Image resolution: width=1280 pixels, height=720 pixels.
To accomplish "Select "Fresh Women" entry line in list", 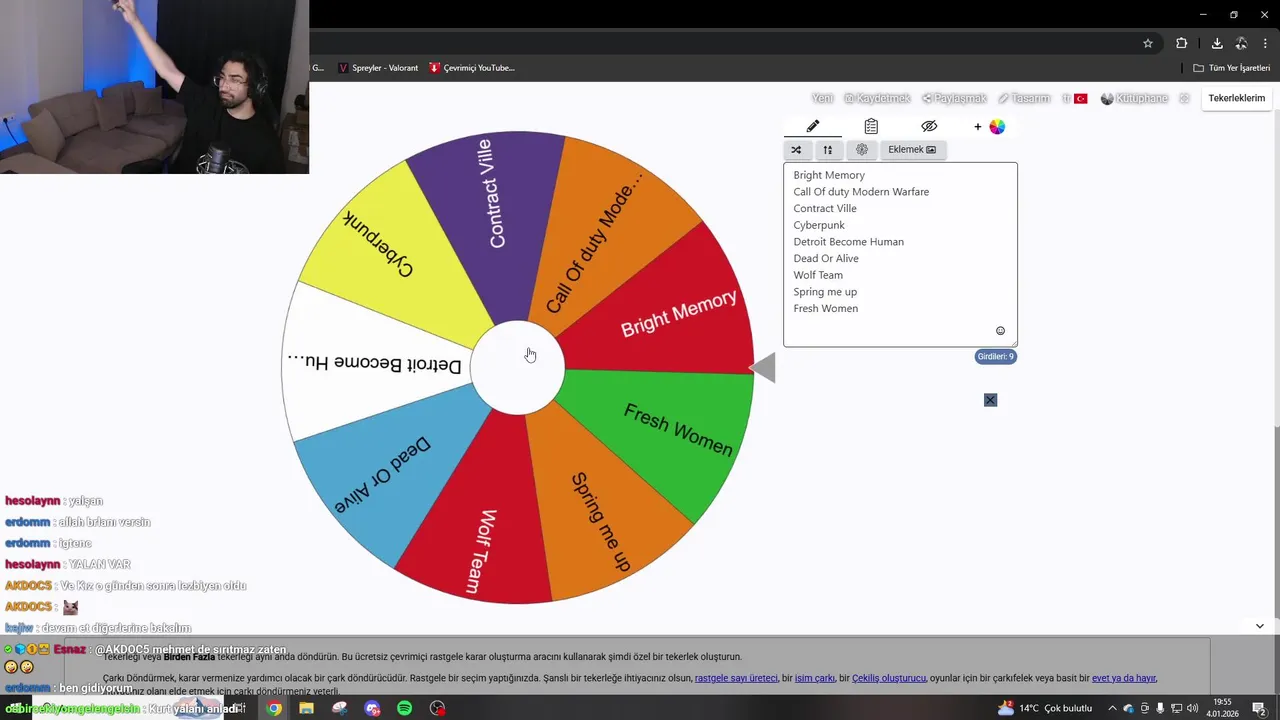I will coord(825,309).
